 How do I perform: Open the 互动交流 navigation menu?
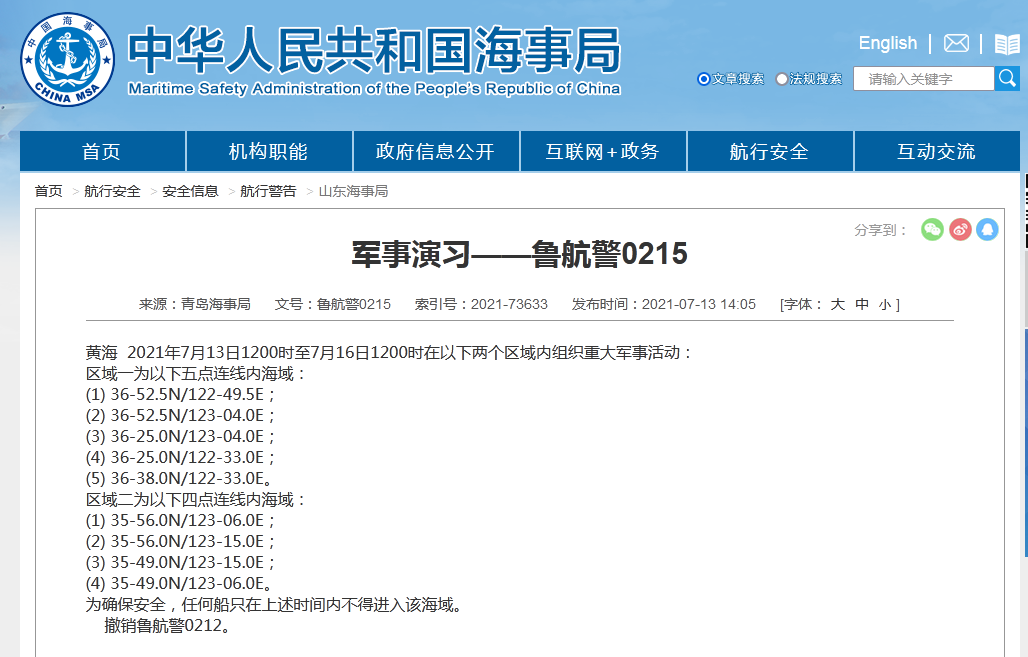936,152
